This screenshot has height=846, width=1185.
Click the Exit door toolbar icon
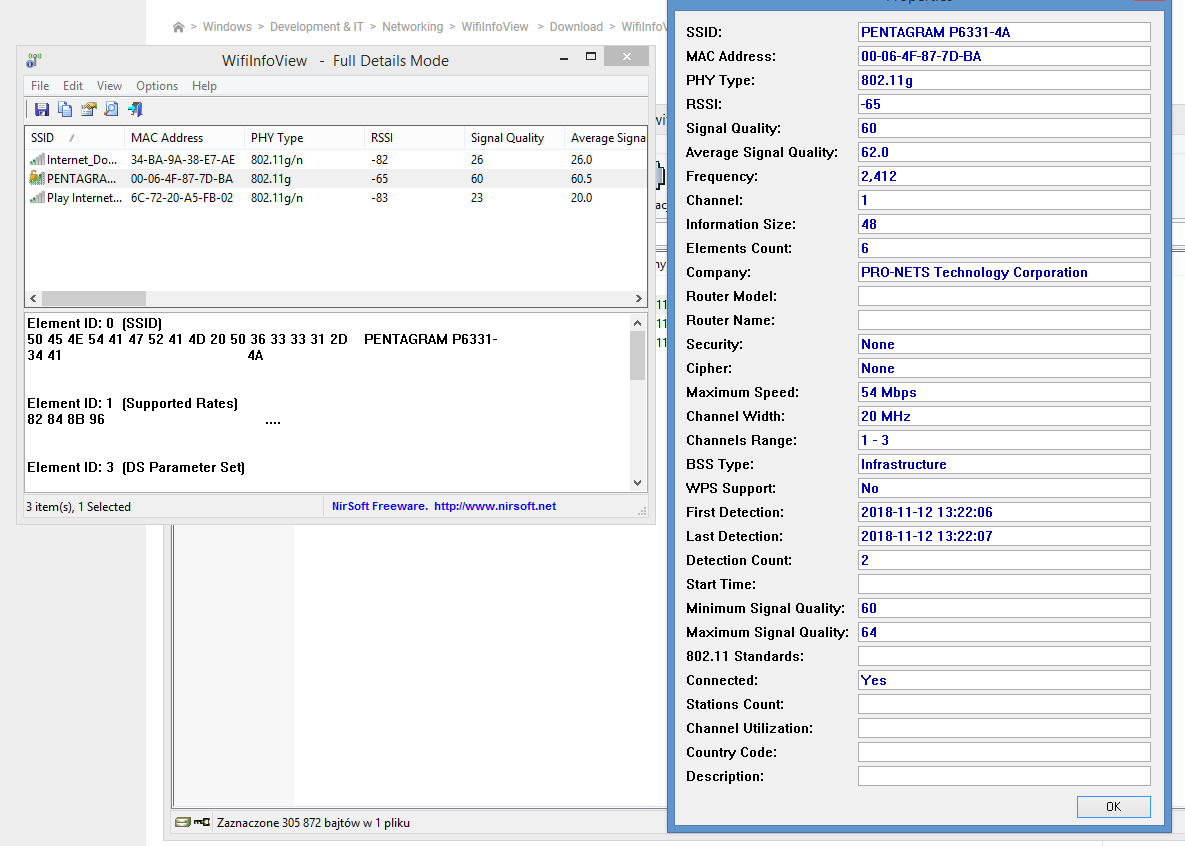[135, 110]
